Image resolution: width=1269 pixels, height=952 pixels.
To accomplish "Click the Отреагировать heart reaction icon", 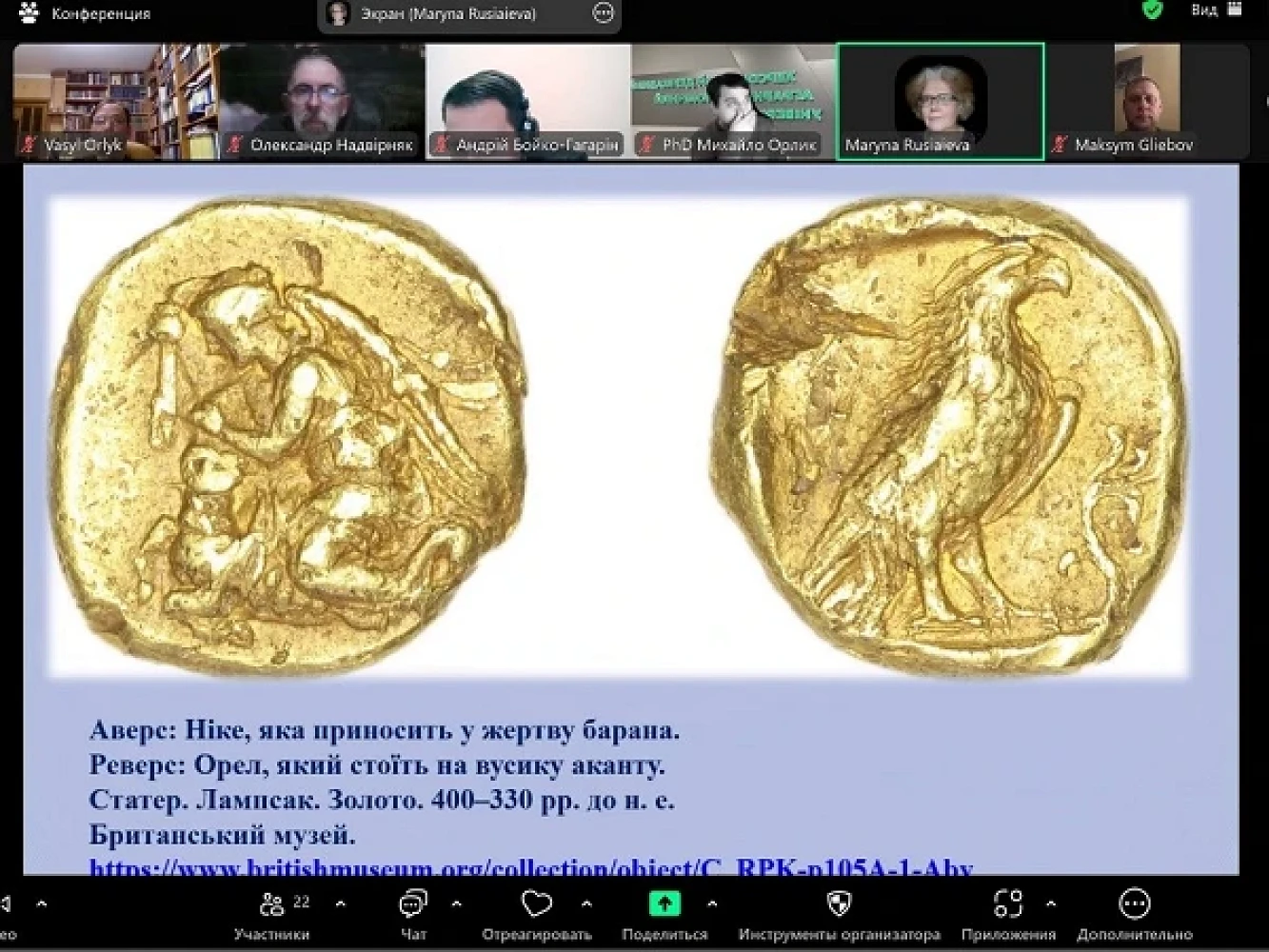I will [x=537, y=902].
